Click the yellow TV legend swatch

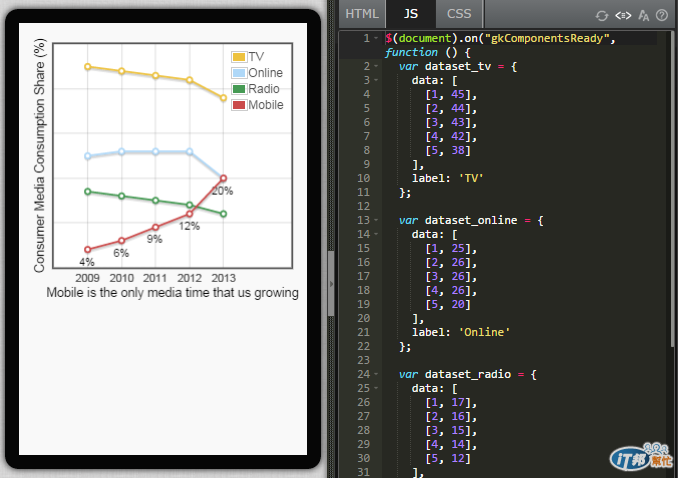[x=239, y=57]
